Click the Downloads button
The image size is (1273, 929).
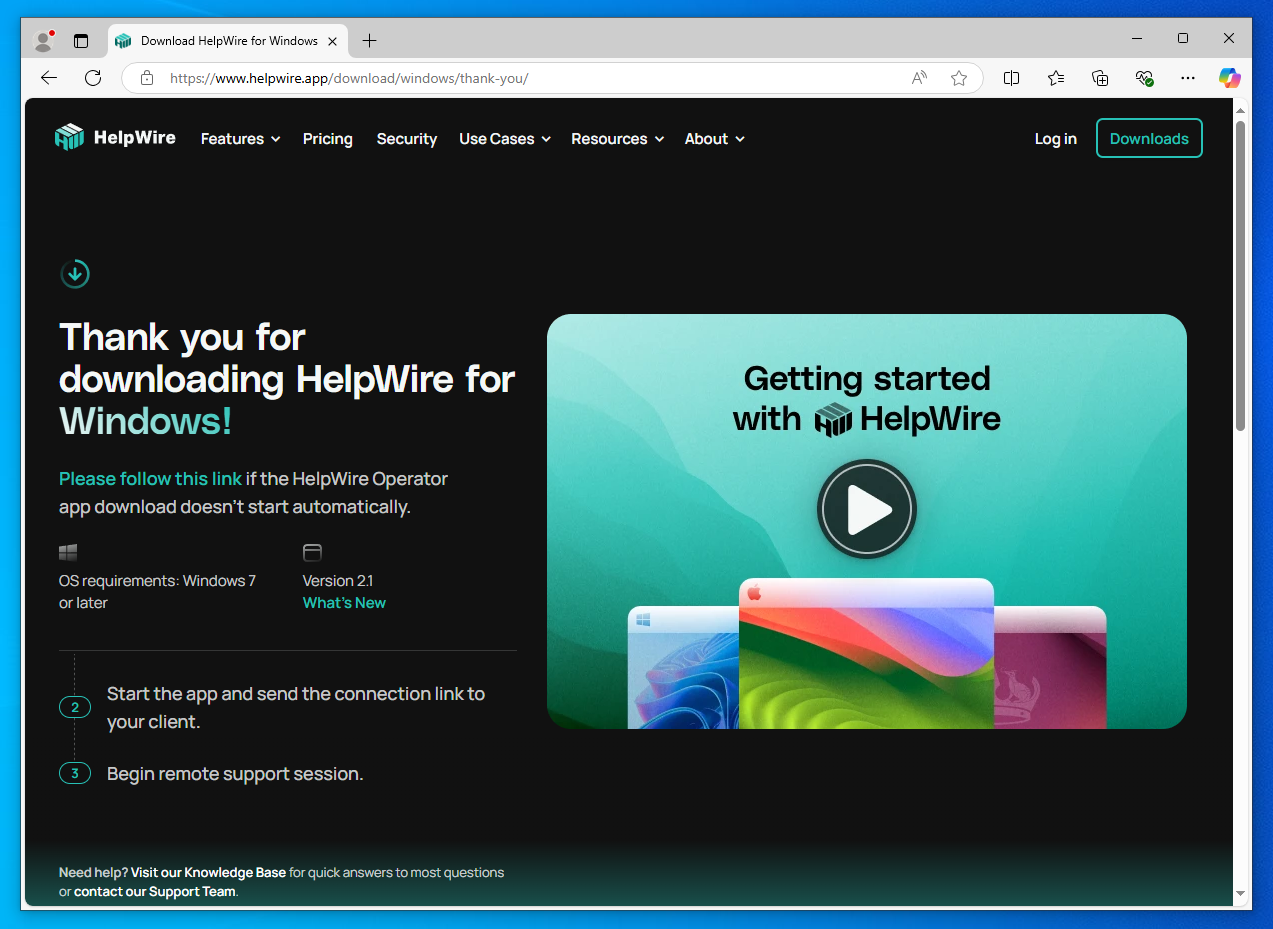click(1149, 139)
